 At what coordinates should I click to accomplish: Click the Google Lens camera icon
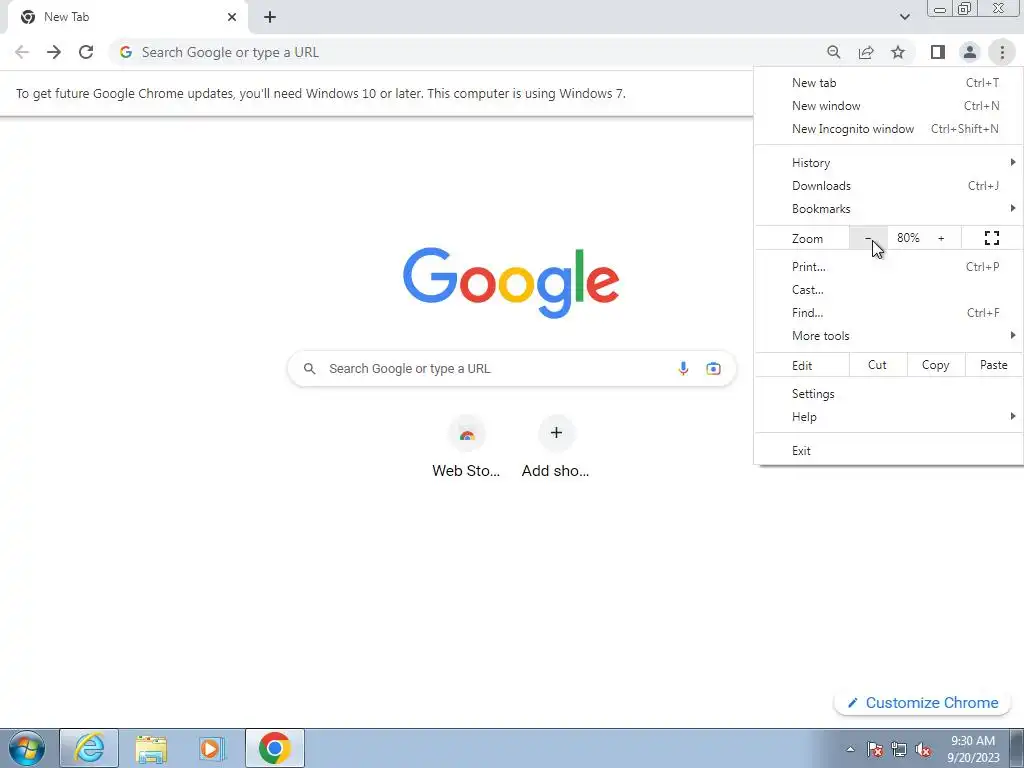[x=713, y=368]
